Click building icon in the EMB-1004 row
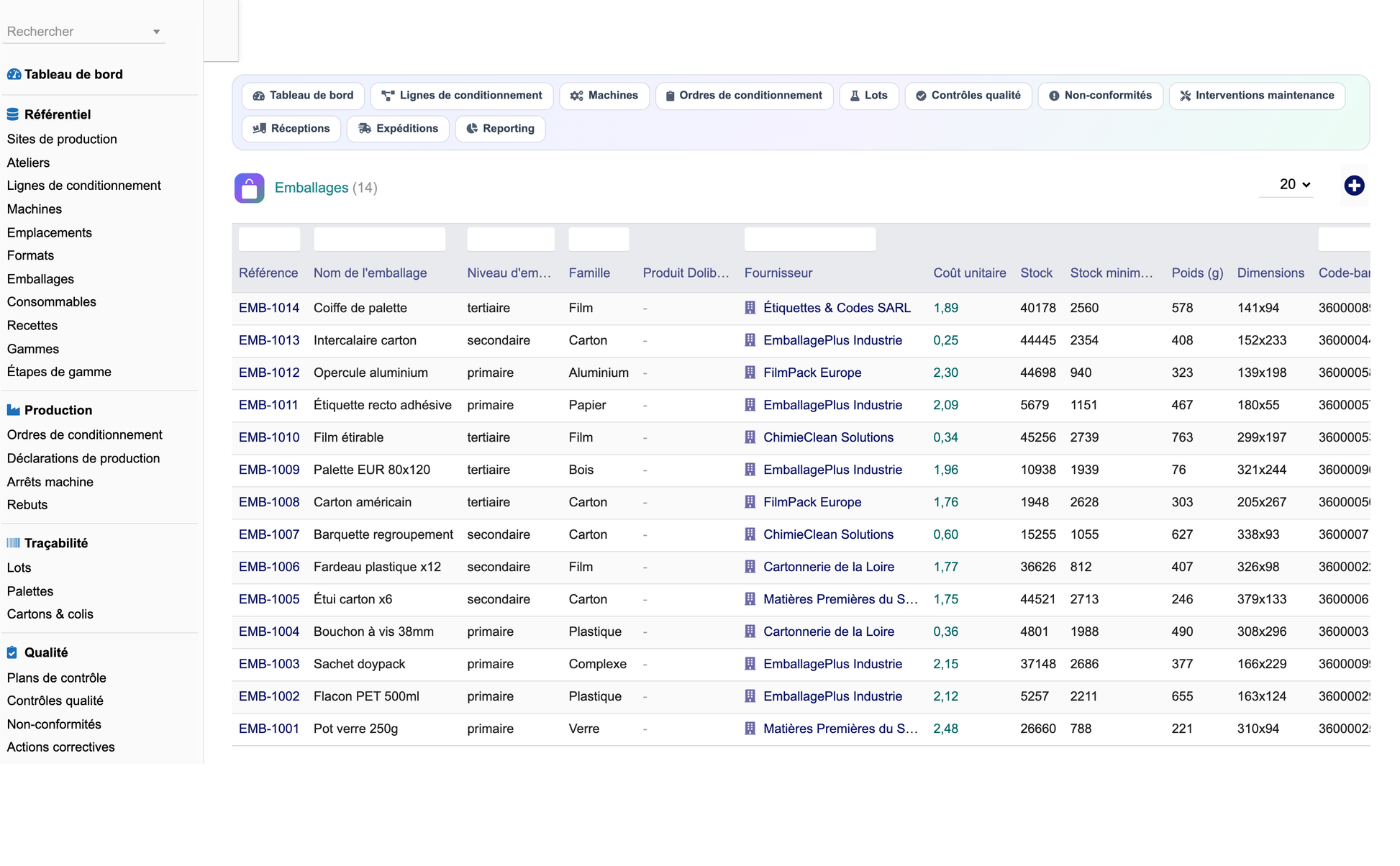Screen dimensions: 1400x866 click(750, 632)
